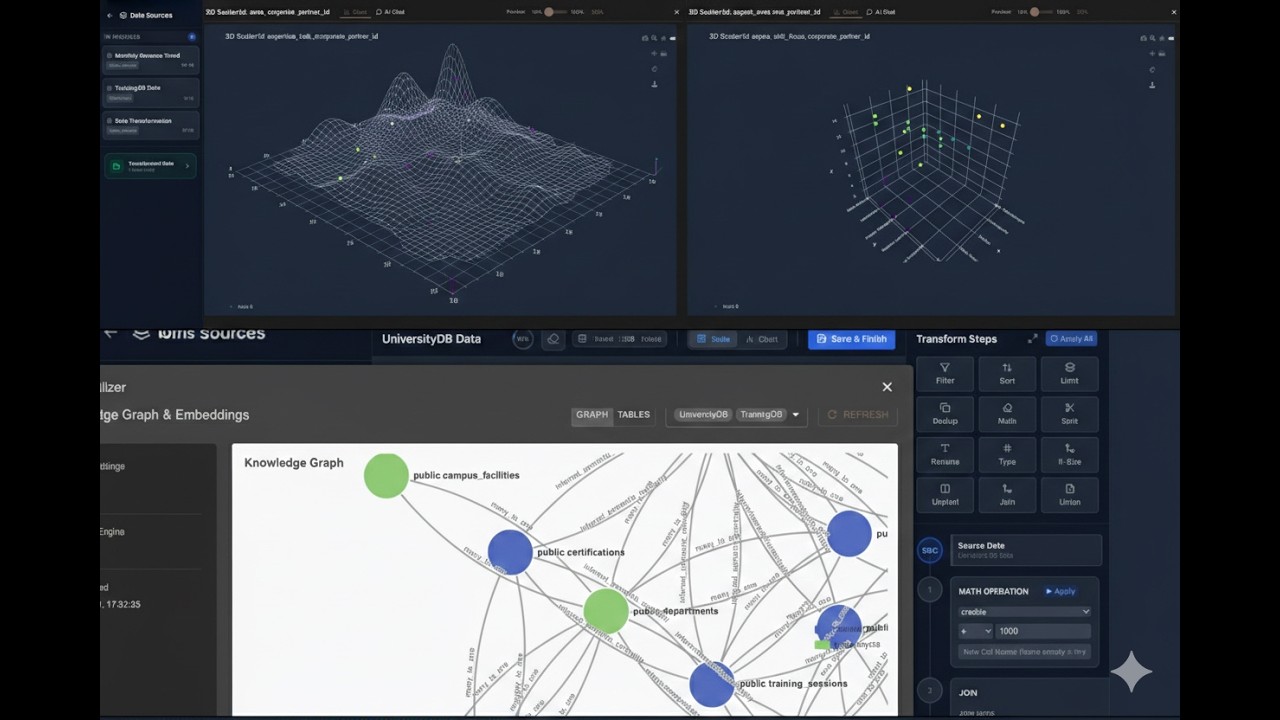1280x720 pixels.
Task: Click the Save & Finish button
Action: [853, 339]
